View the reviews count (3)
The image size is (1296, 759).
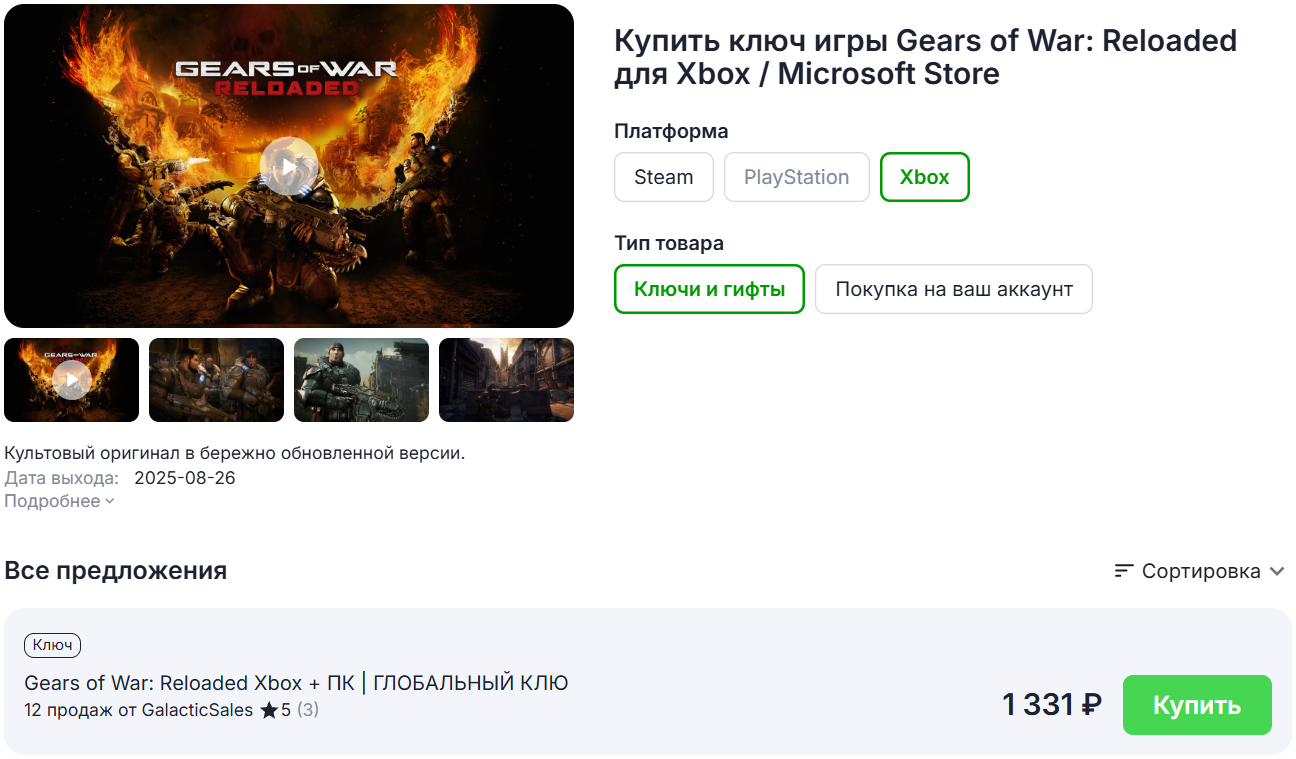[308, 710]
